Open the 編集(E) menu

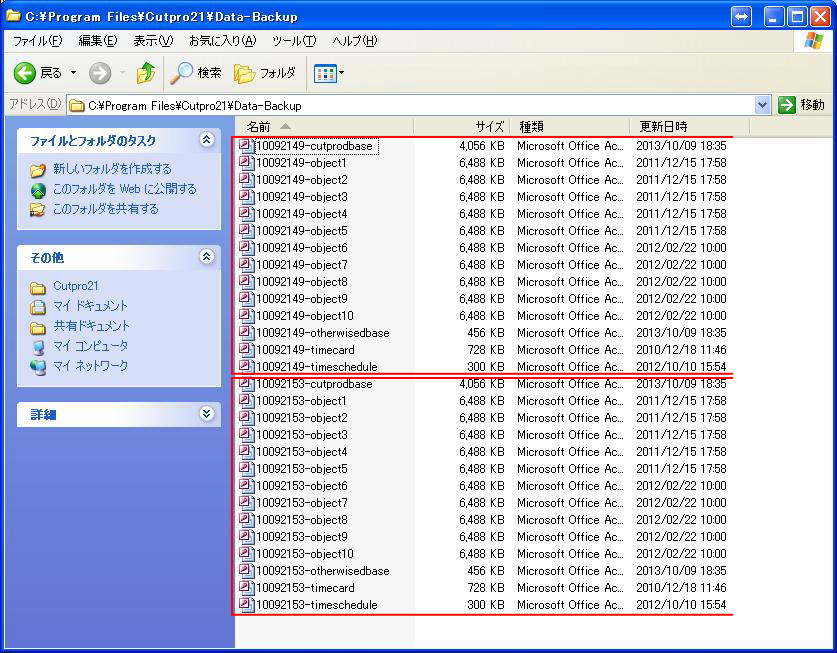coord(98,41)
